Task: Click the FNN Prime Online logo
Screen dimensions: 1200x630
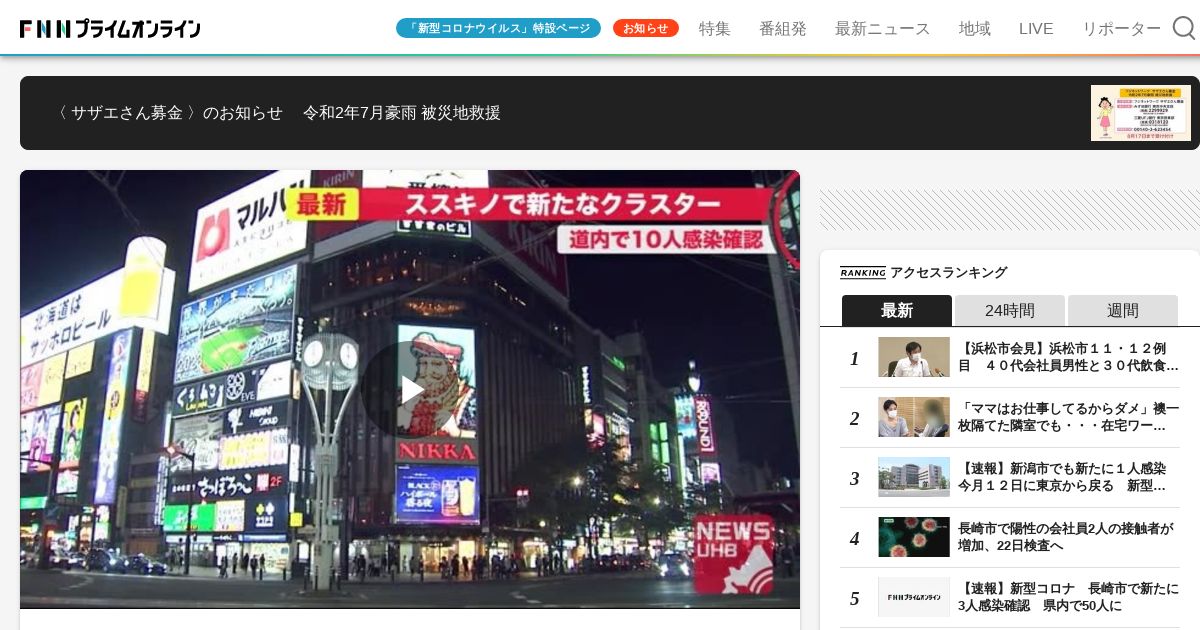Action: [x=110, y=29]
